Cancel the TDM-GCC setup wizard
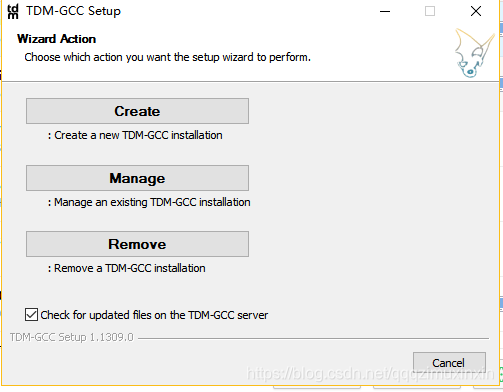 (449, 362)
